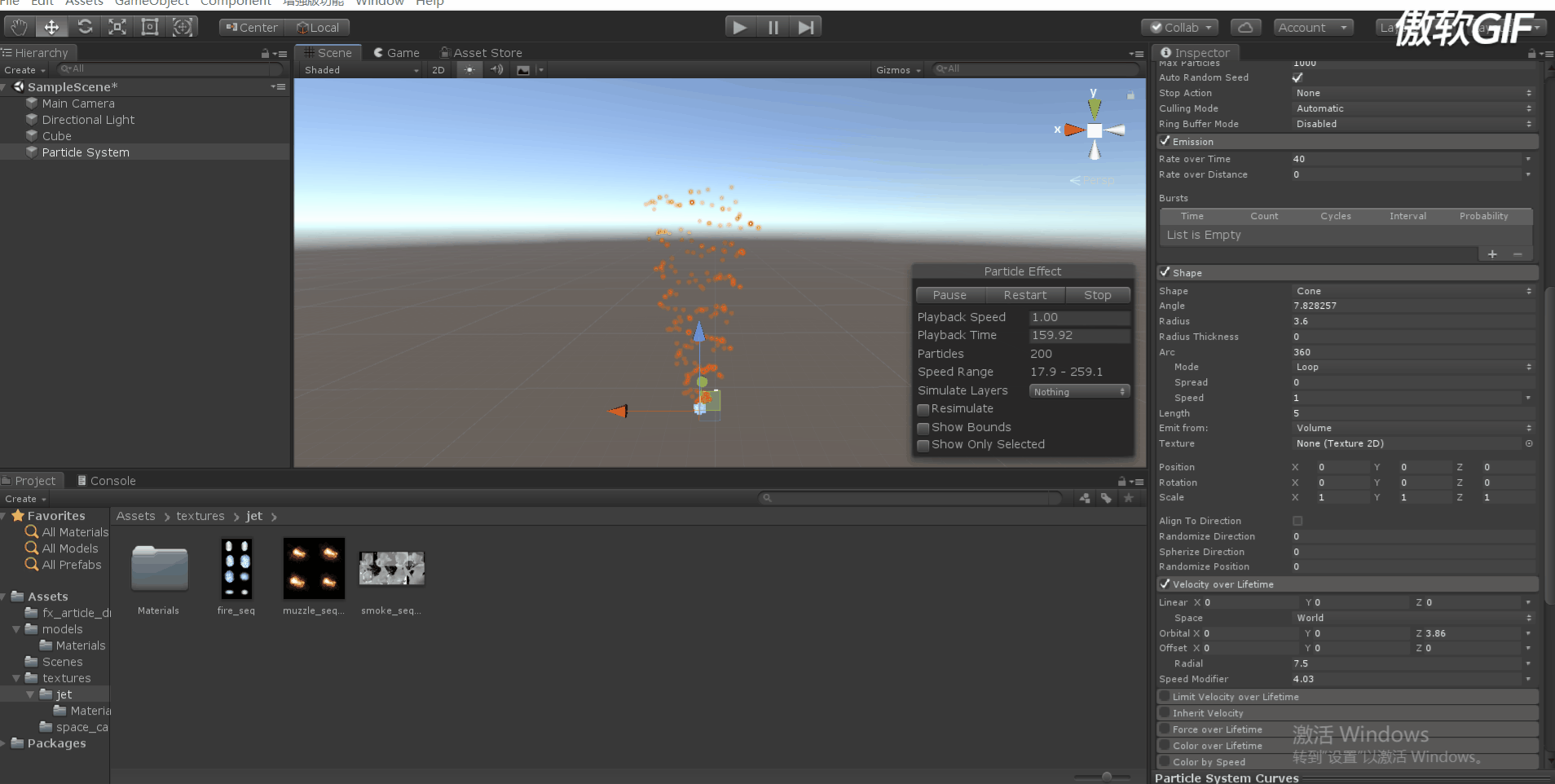Screen dimensions: 1555x784
Task: Remove a burst with the minus button
Action: point(1518,254)
